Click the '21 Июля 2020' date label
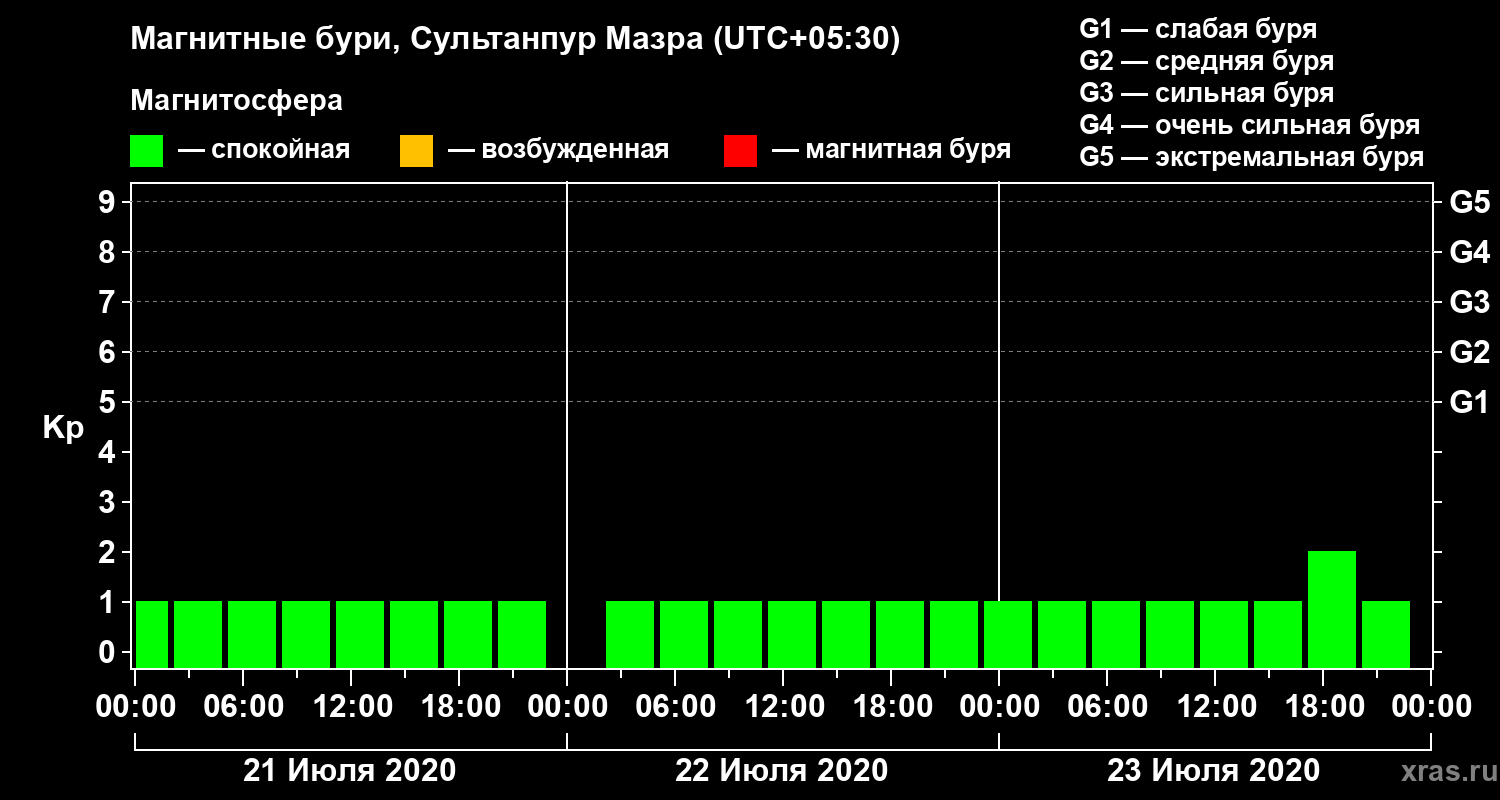The height and width of the screenshot is (800, 1500). pyautogui.click(x=350, y=771)
